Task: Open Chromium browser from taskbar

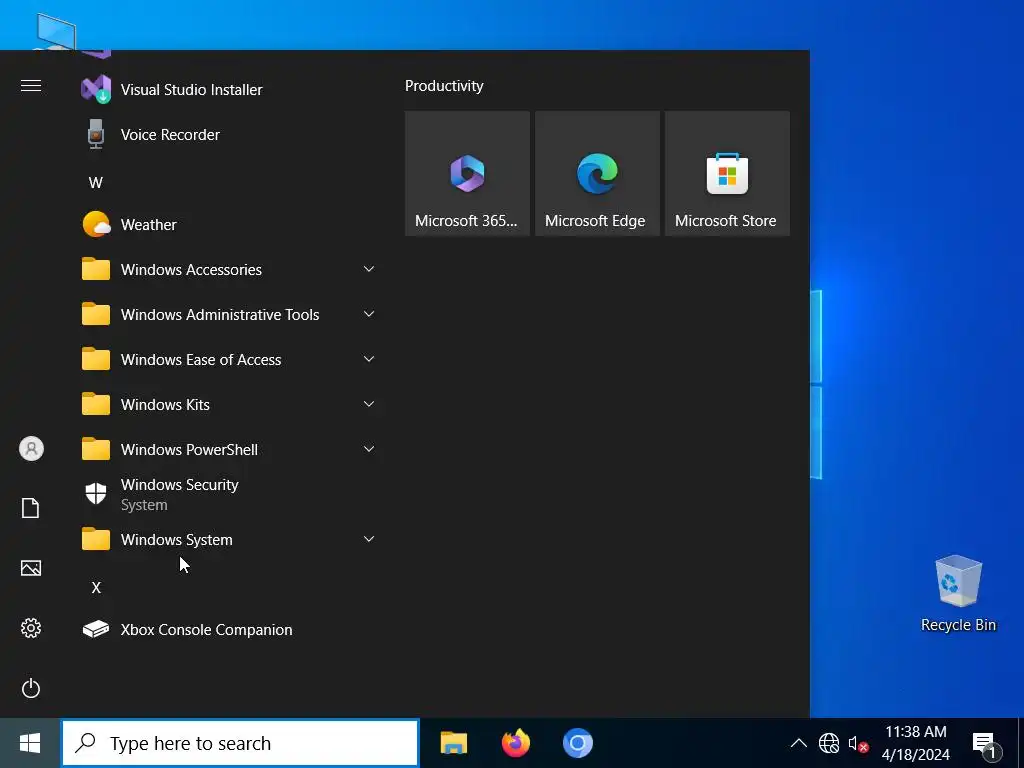Action: (x=577, y=743)
